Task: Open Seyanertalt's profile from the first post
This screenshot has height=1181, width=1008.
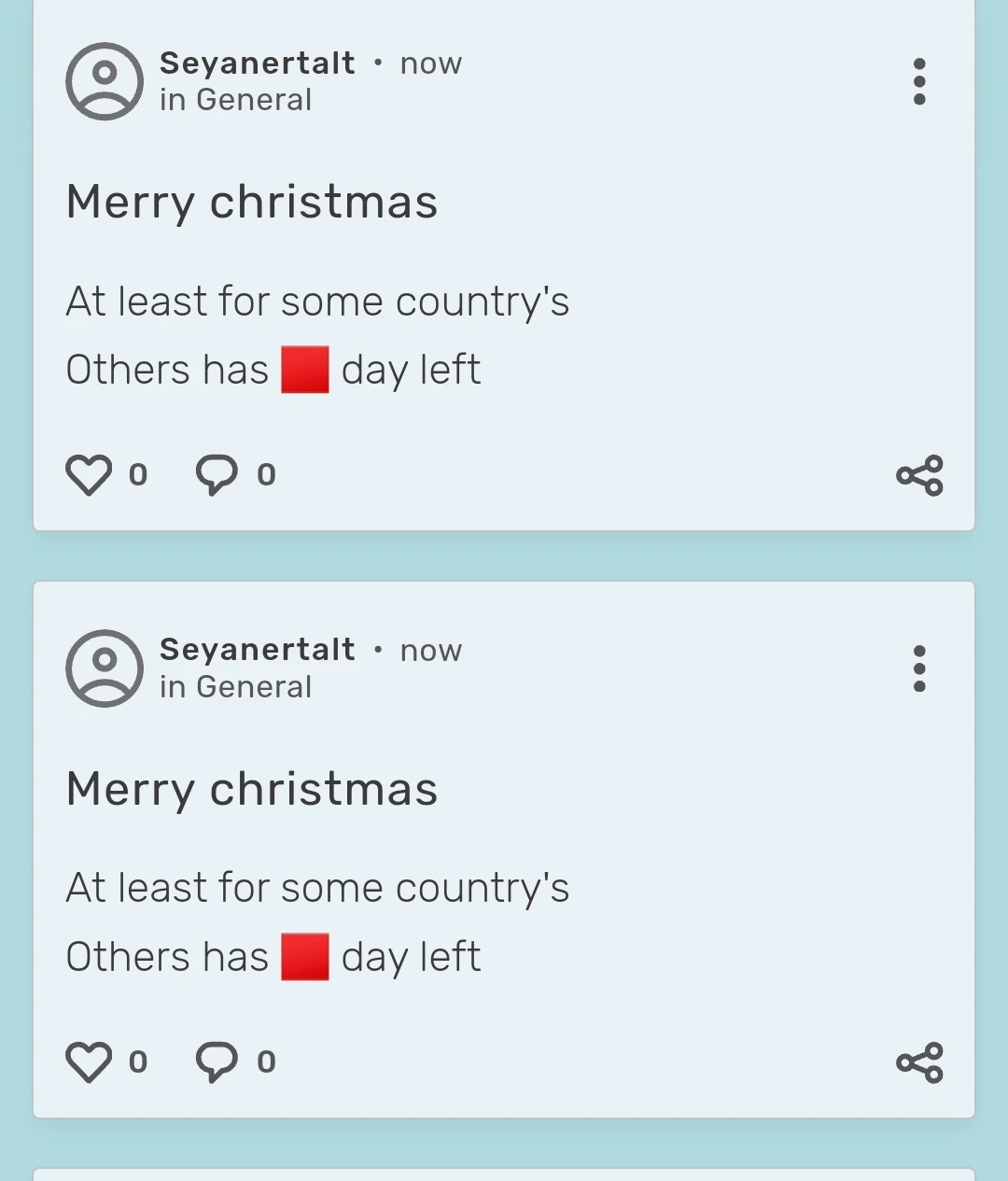Action: click(257, 63)
